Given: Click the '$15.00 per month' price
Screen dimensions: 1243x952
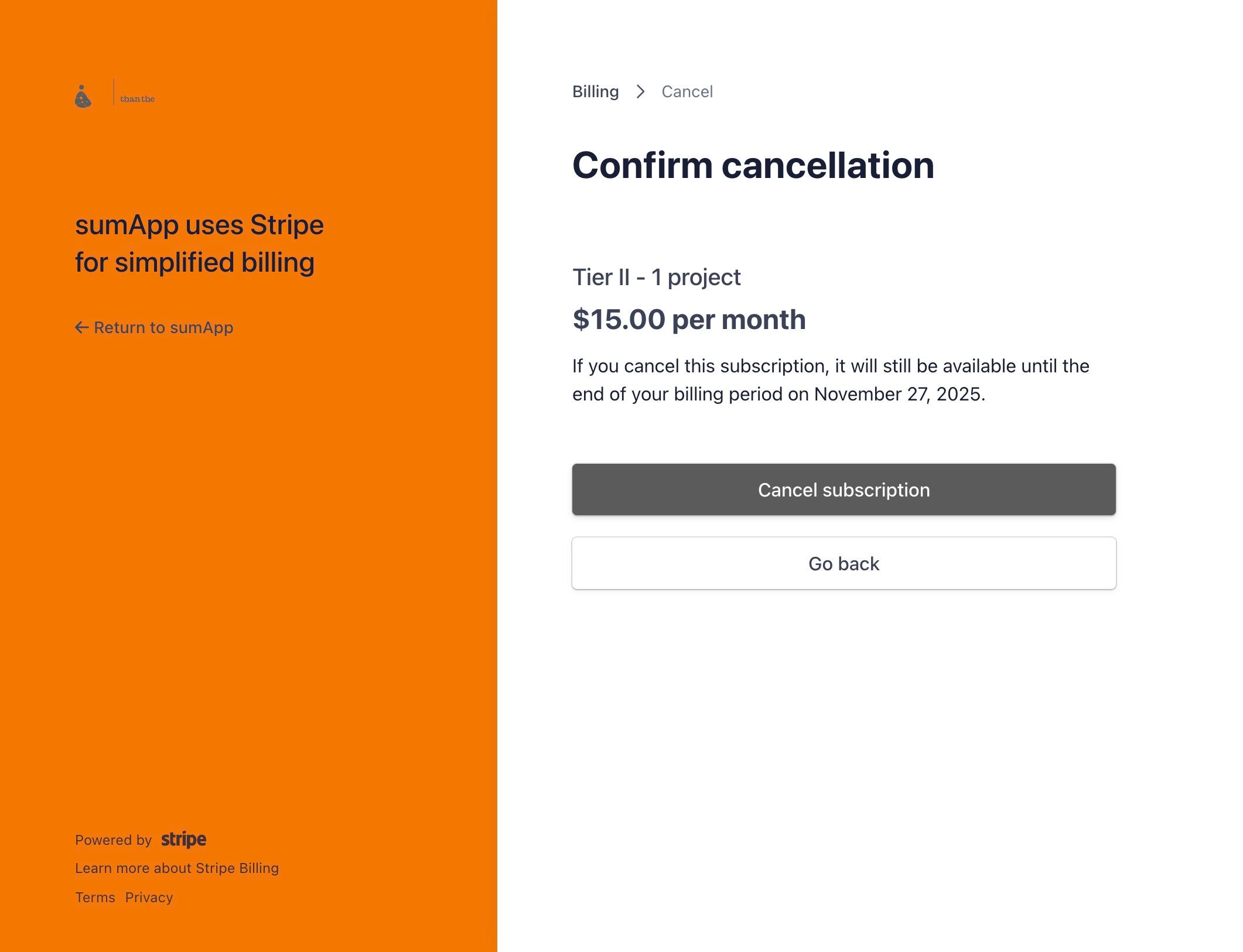Looking at the screenshot, I should tap(689, 320).
